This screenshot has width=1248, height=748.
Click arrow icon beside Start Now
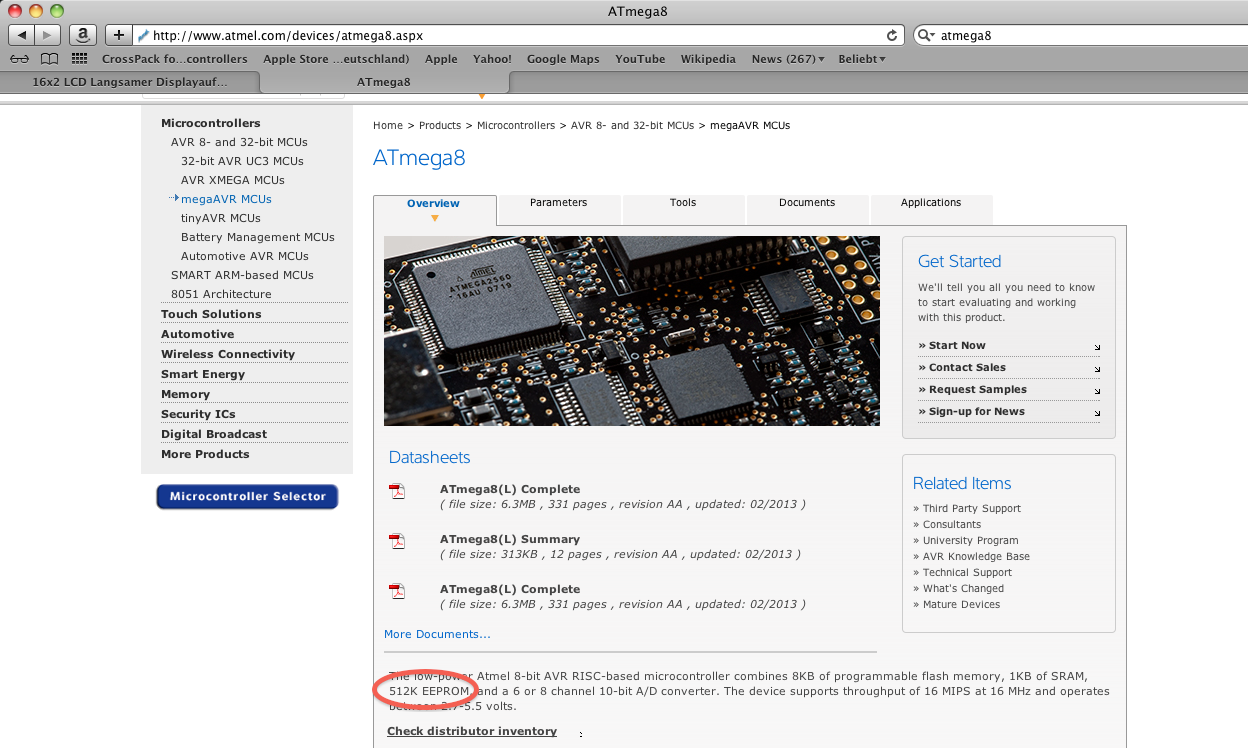1097,347
